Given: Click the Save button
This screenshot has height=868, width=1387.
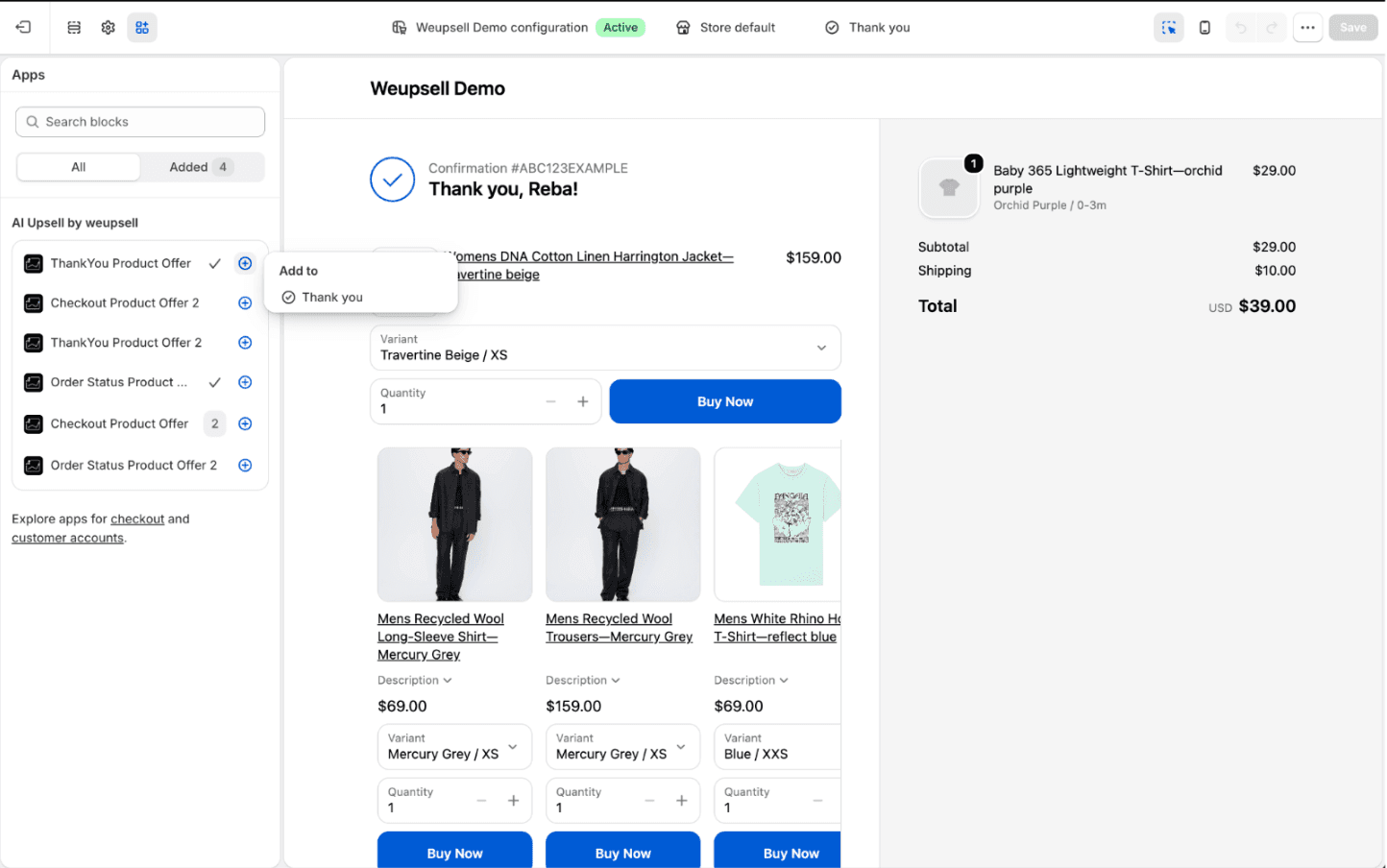Looking at the screenshot, I should click(x=1352, y=27).
